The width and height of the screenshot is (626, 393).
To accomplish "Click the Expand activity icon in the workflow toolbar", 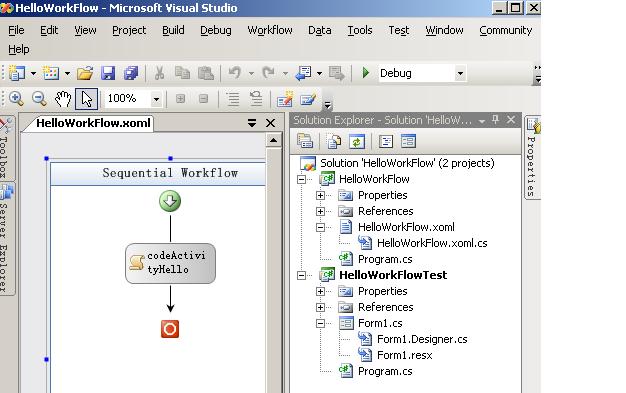I will tap(180, 98).
